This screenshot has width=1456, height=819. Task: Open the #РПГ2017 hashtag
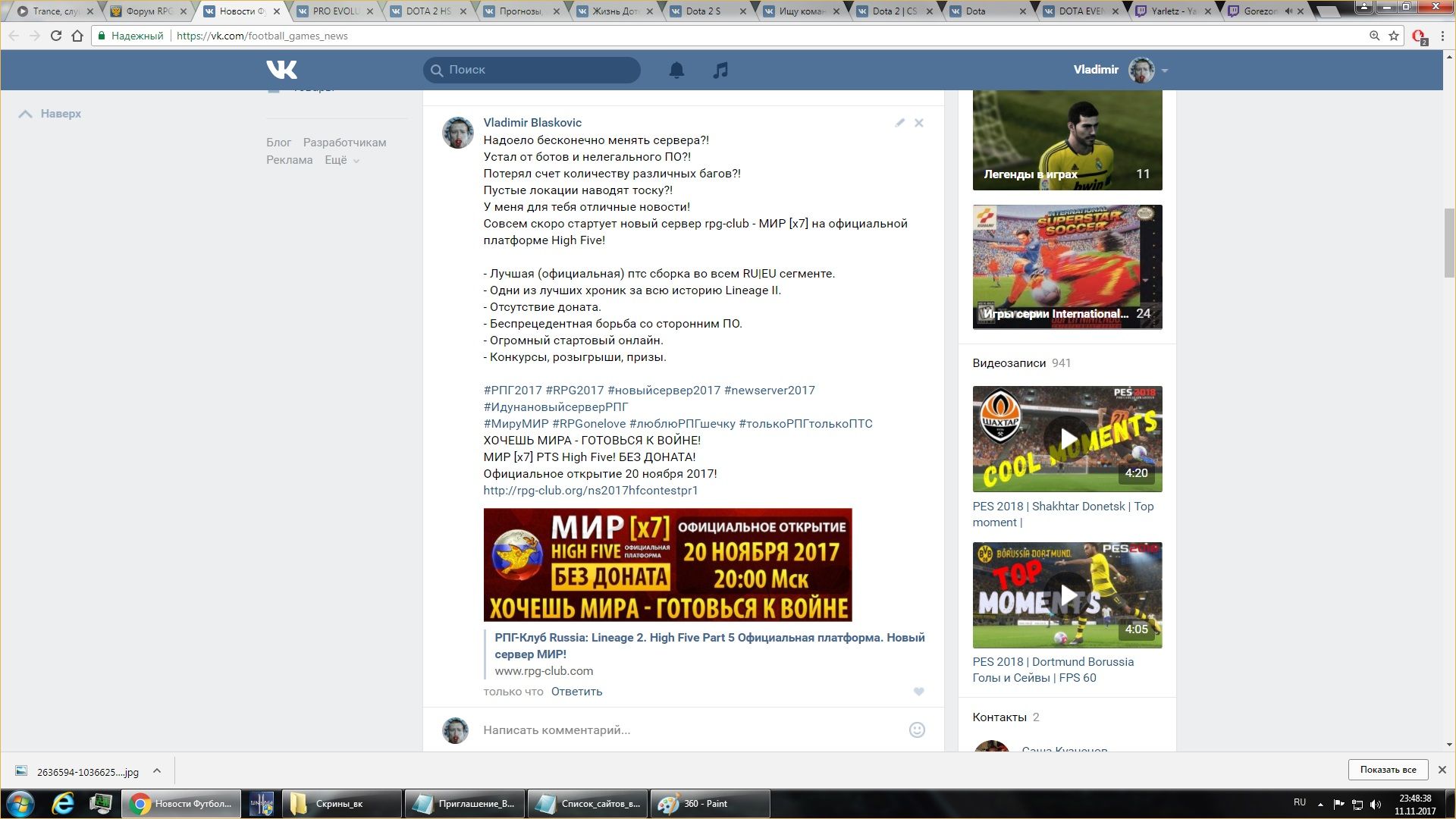[x=513, y=391]
